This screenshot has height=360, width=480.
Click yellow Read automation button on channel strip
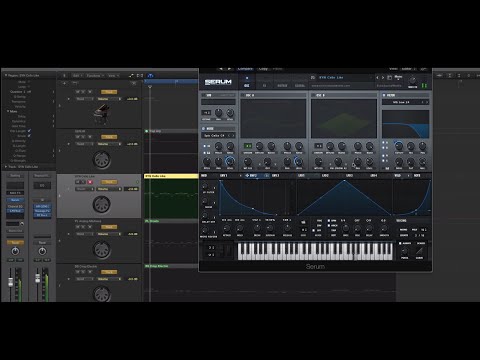(15, 242)
